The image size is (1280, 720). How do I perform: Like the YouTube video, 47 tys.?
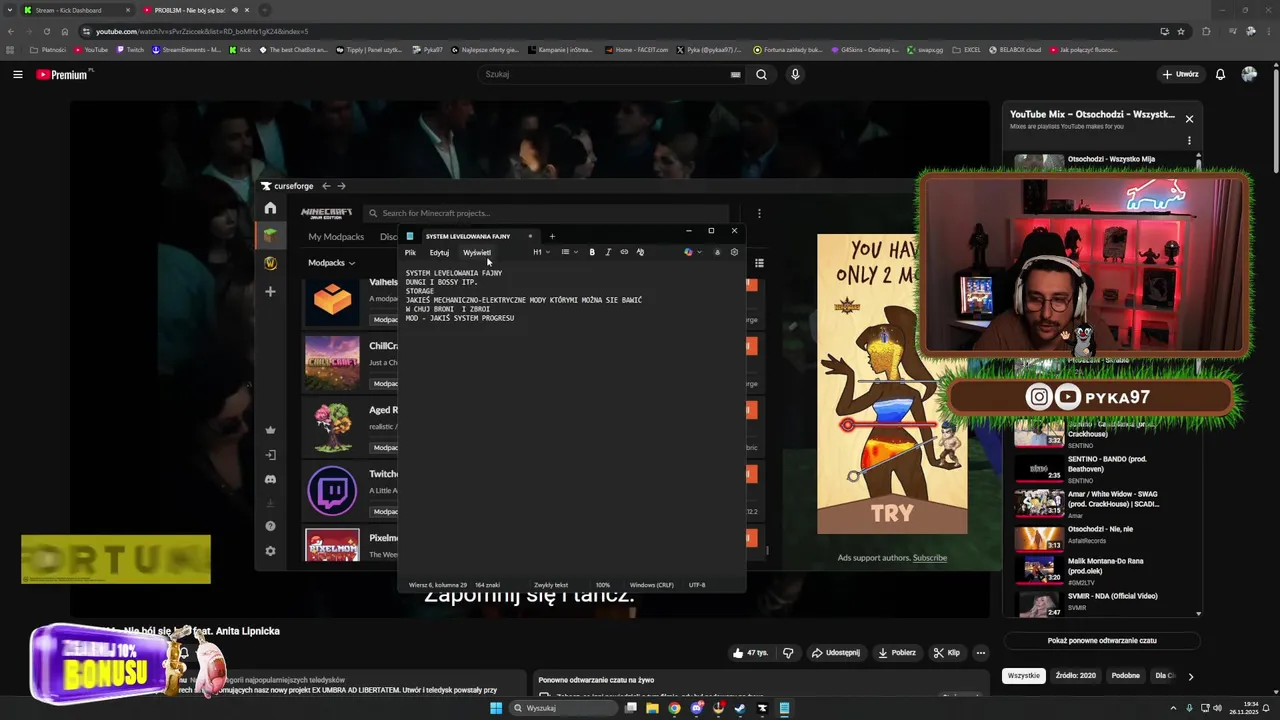(x=749, y=653)
